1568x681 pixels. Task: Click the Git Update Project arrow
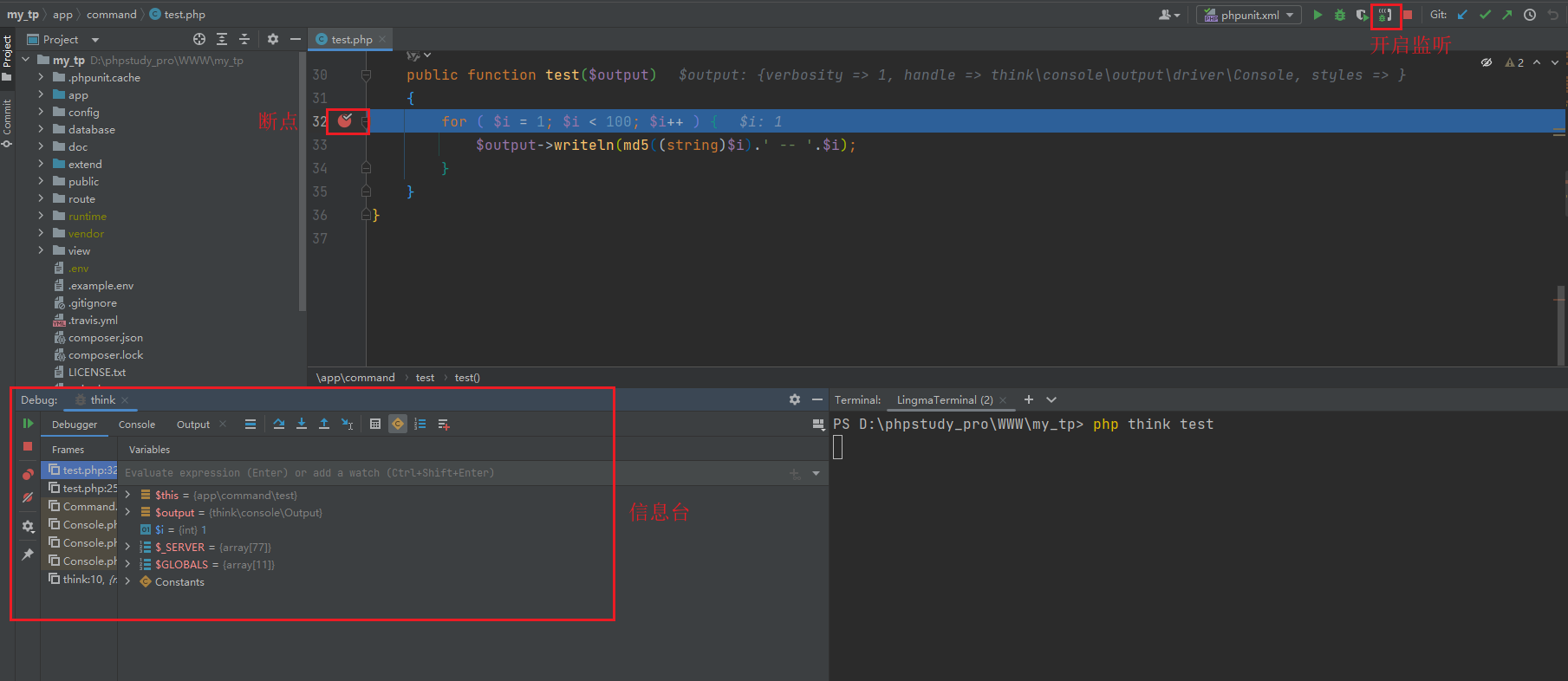pos(1463,15)
